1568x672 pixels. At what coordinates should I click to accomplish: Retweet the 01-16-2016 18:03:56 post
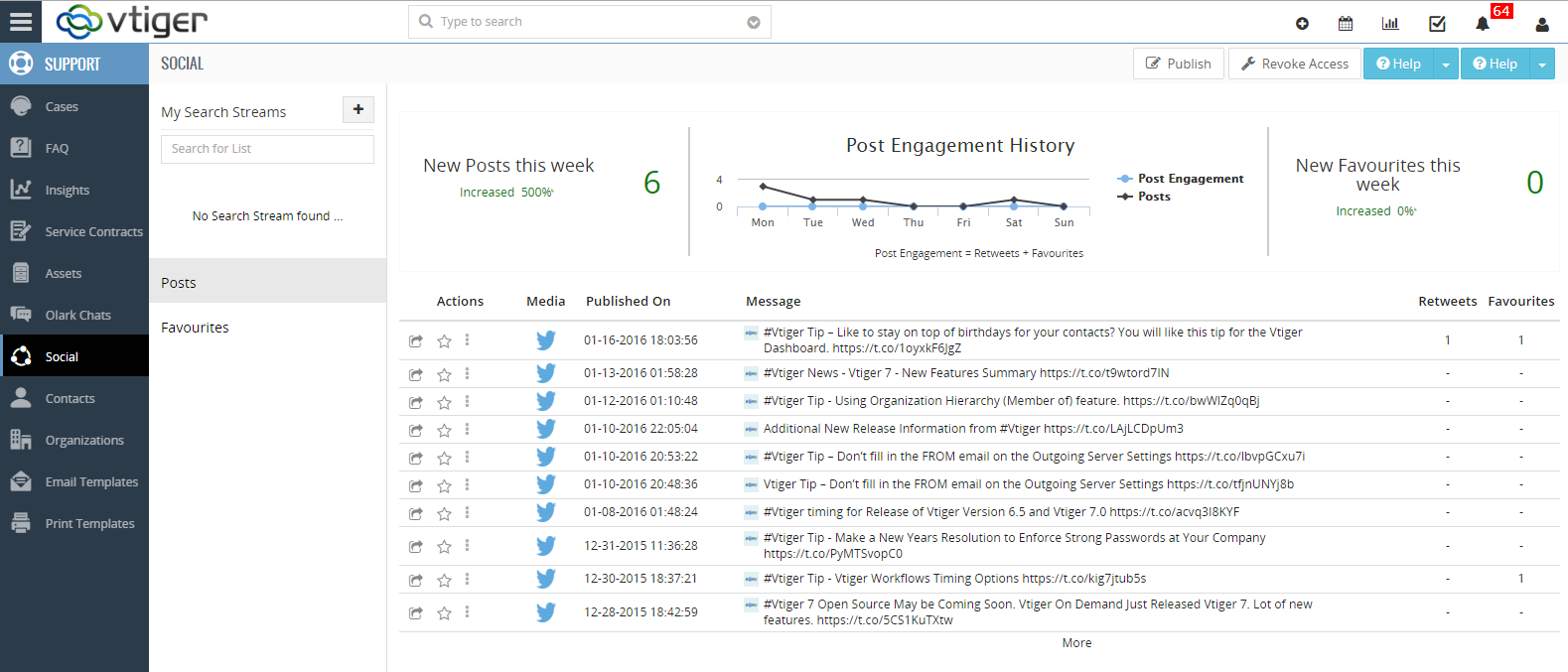416,341
